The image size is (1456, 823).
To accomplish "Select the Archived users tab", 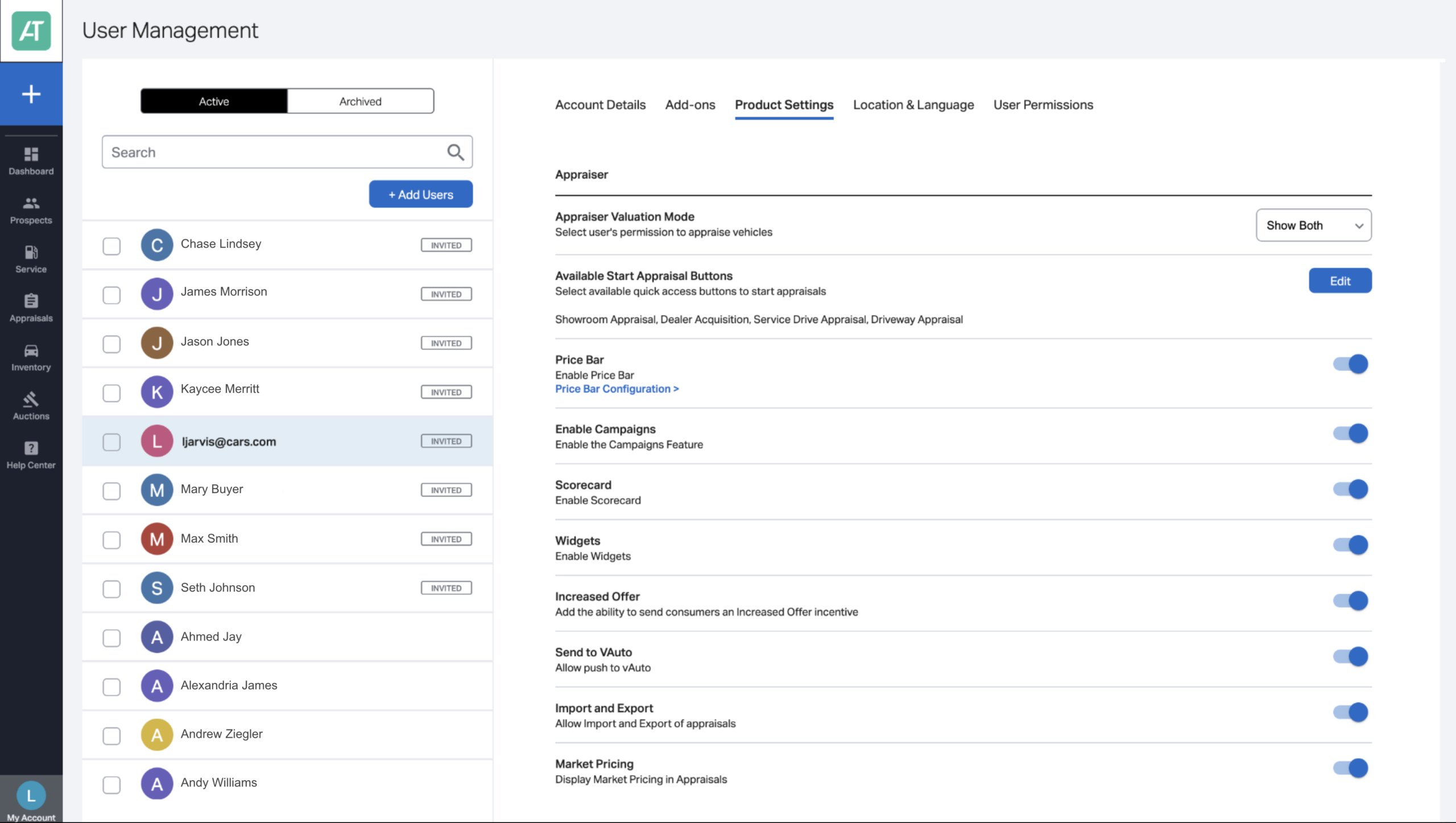I will 361,101.
